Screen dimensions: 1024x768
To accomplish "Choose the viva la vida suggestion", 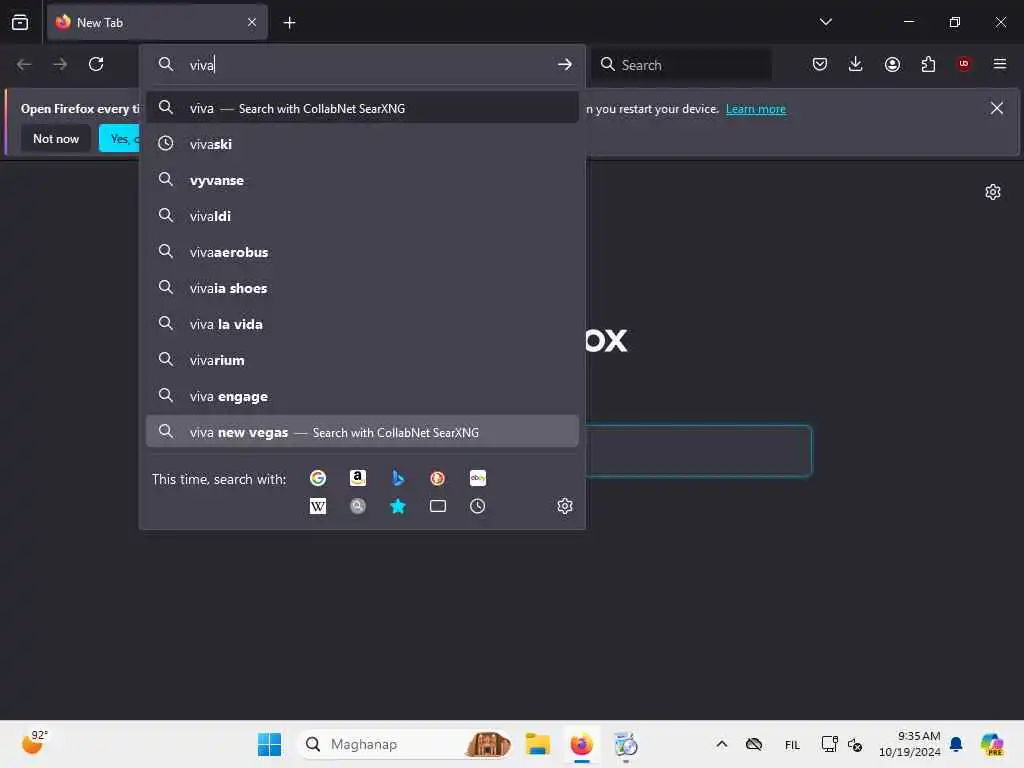I will [x=362, y=324].
